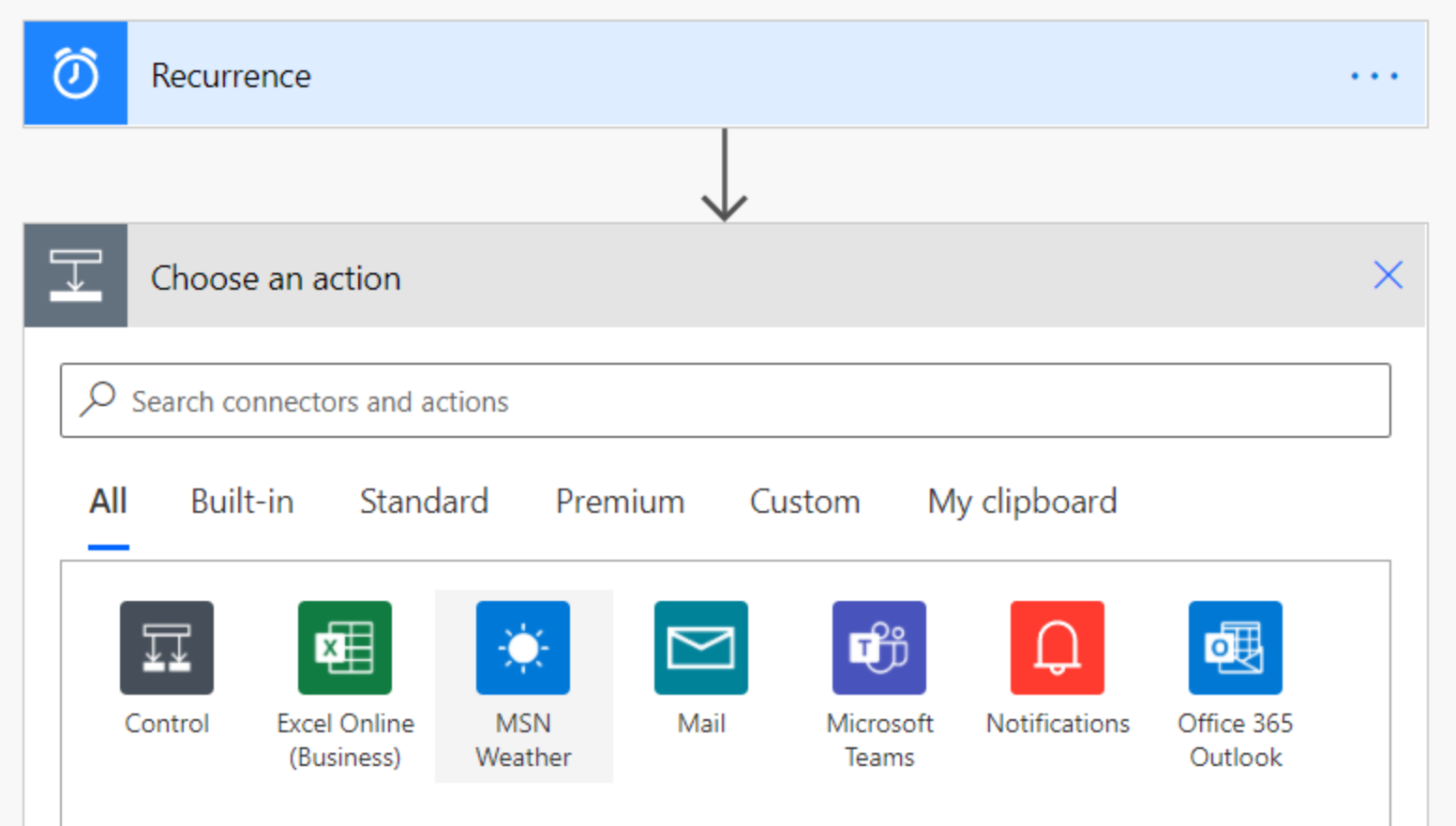Select the Excel Online (Business) connector
The height and width of the screenshot is (826, 1456).
(345, 648)
